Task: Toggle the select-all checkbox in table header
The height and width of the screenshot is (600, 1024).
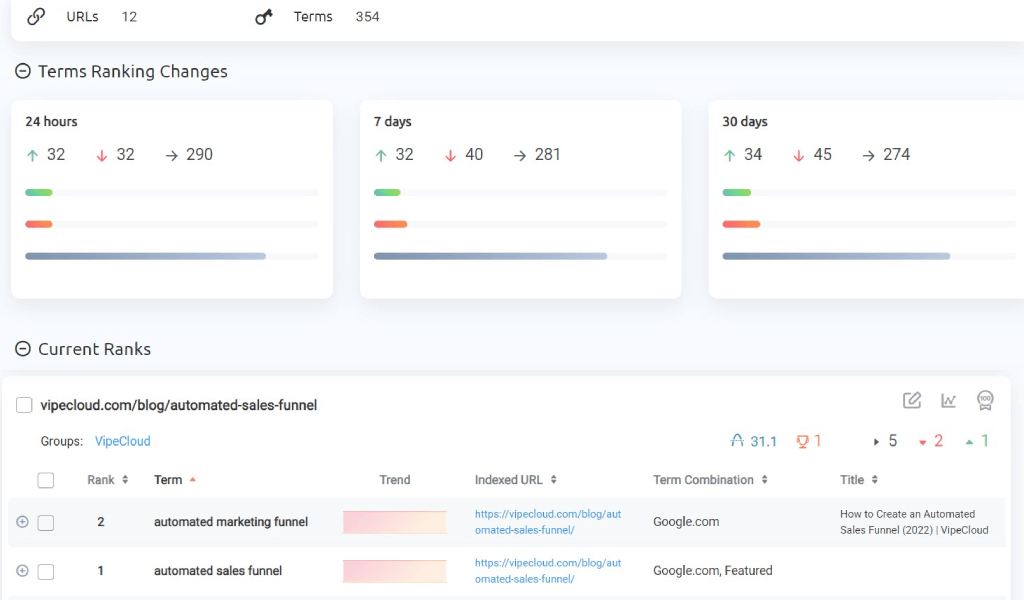Action: click(46, 481)
